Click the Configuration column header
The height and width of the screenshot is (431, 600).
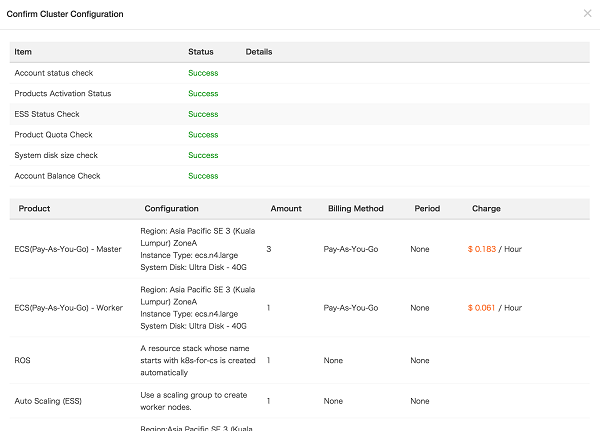(x=171, y=209)
